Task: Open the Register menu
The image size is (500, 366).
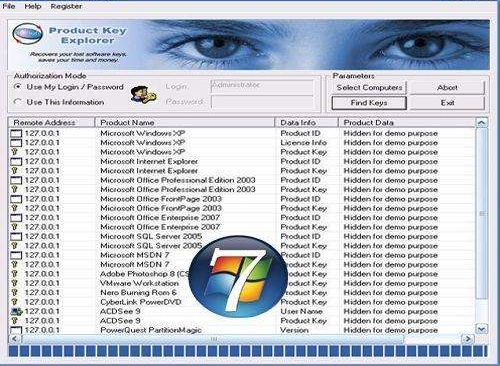Action: [66, 6]
